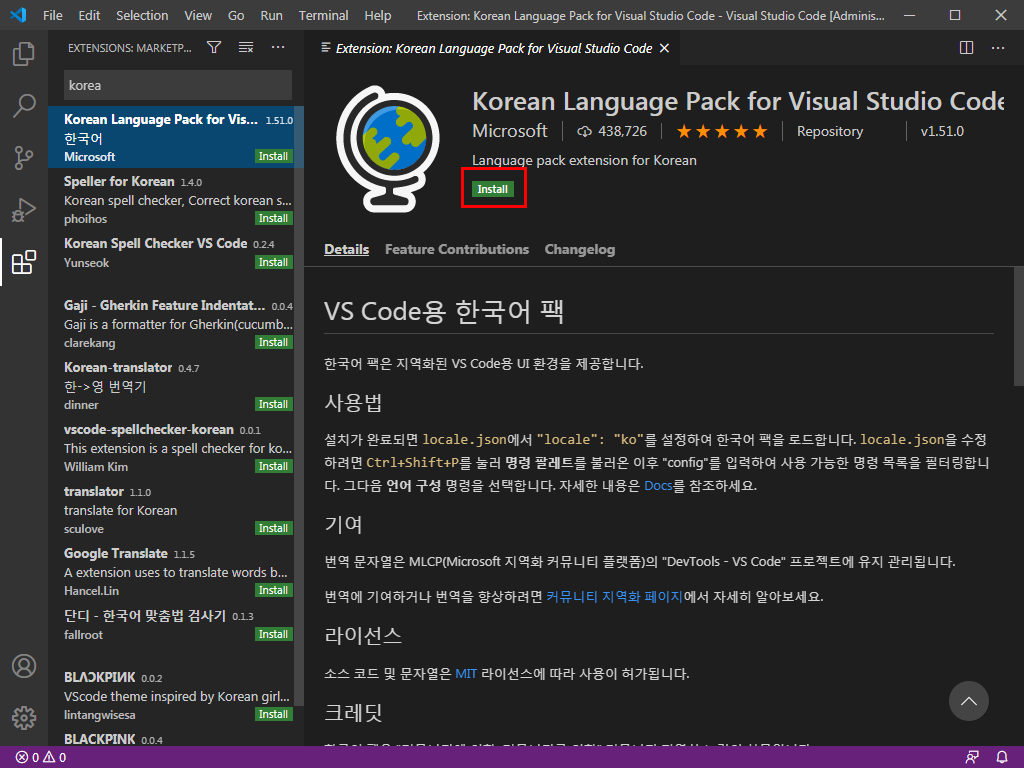1024x768 pixels.
Task: Open the Manage gear icon
Action: (24, 718)
